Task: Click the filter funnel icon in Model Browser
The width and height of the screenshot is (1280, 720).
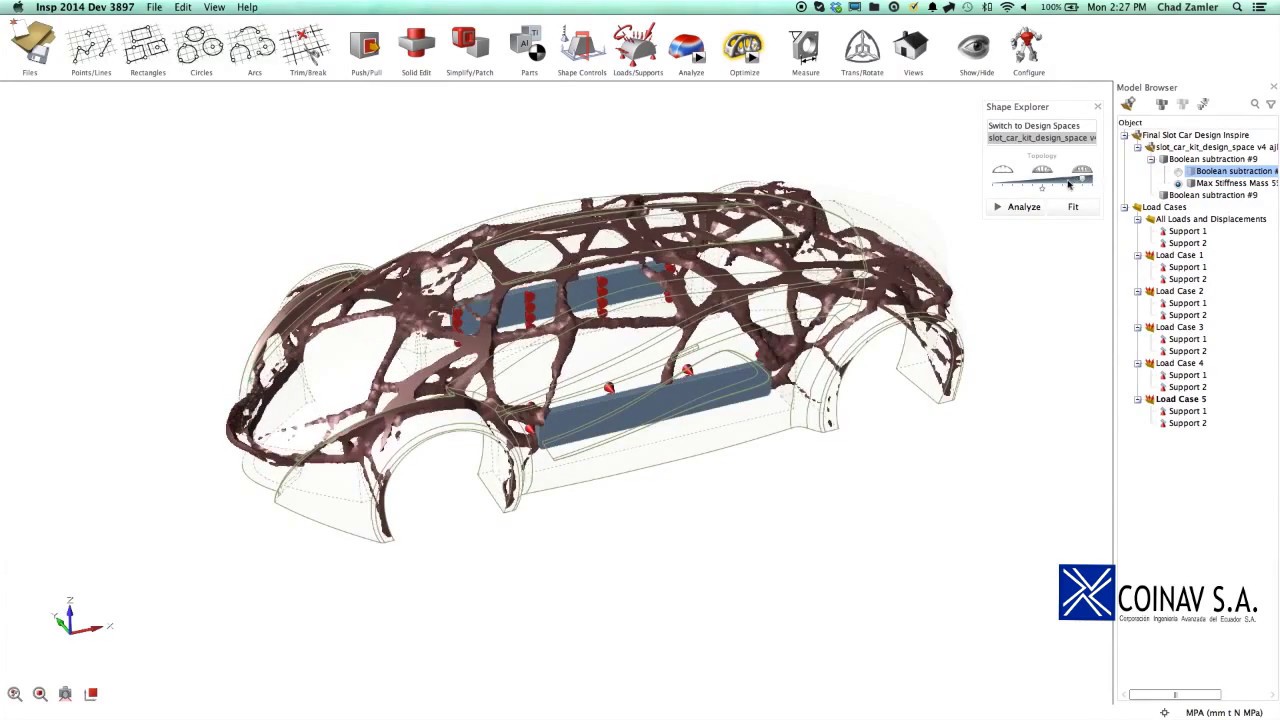Action: point(1271,104)
